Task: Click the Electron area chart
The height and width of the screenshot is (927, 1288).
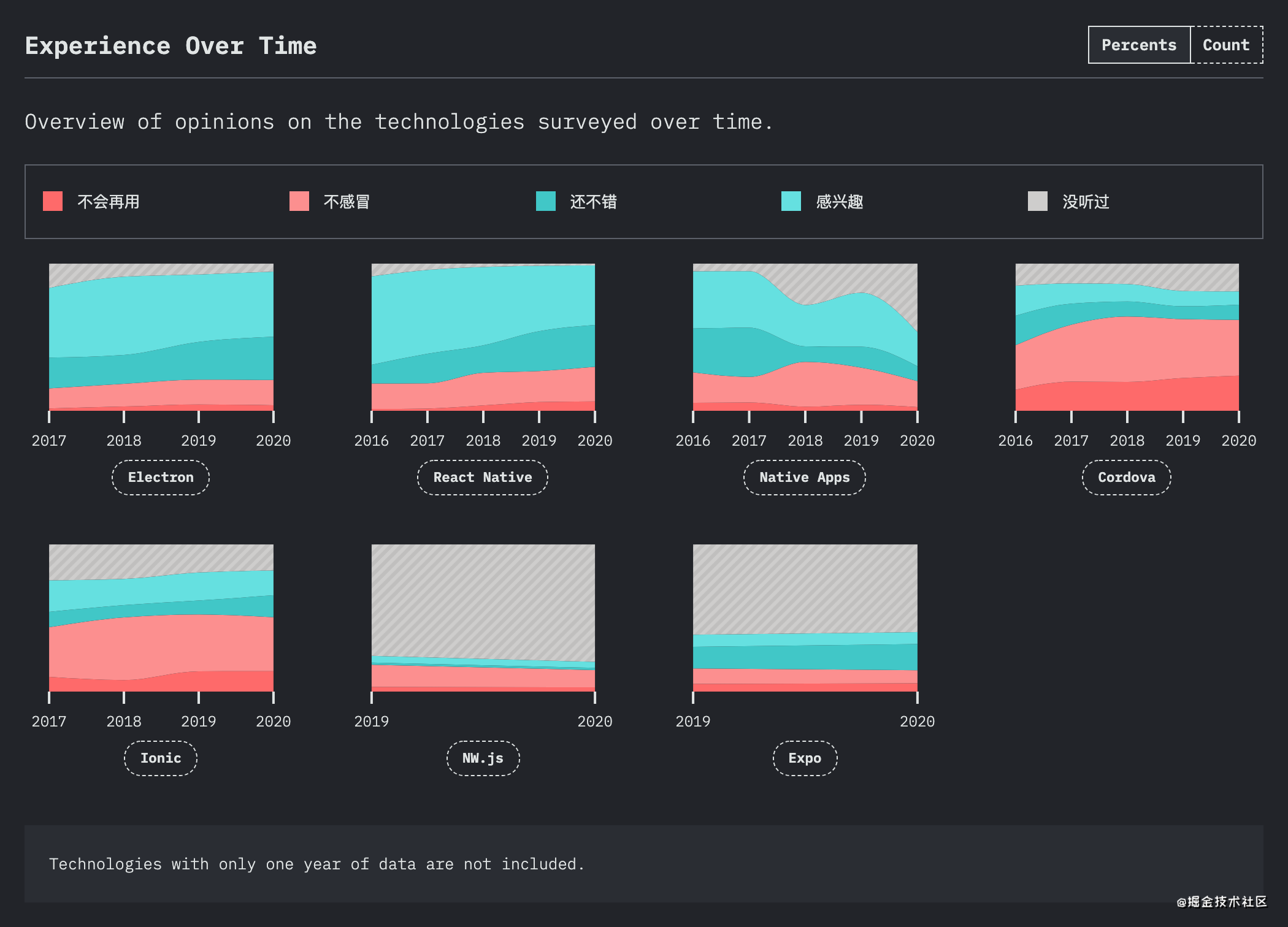Action: 161,337
